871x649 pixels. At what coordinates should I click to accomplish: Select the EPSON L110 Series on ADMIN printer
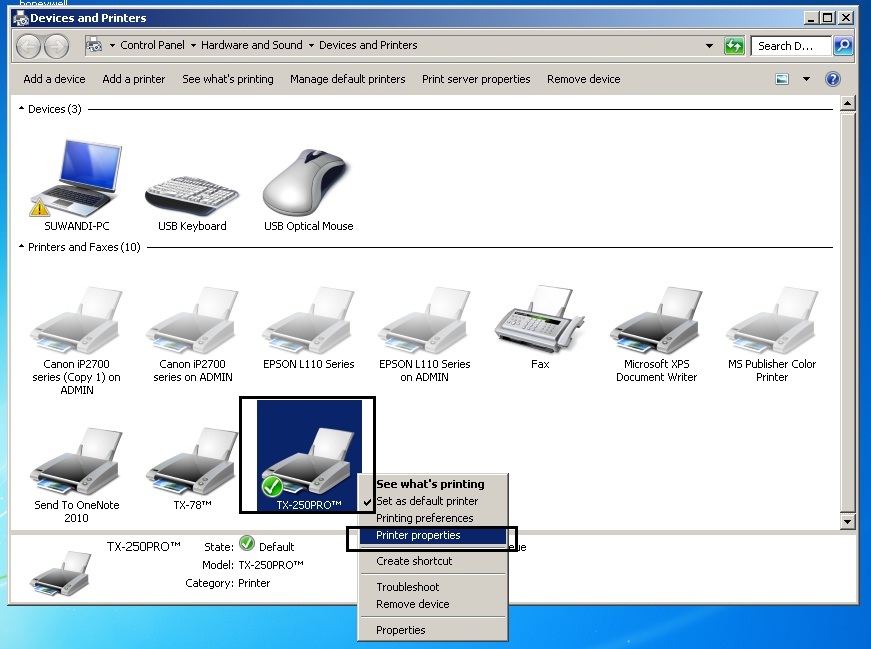point(424,320)
